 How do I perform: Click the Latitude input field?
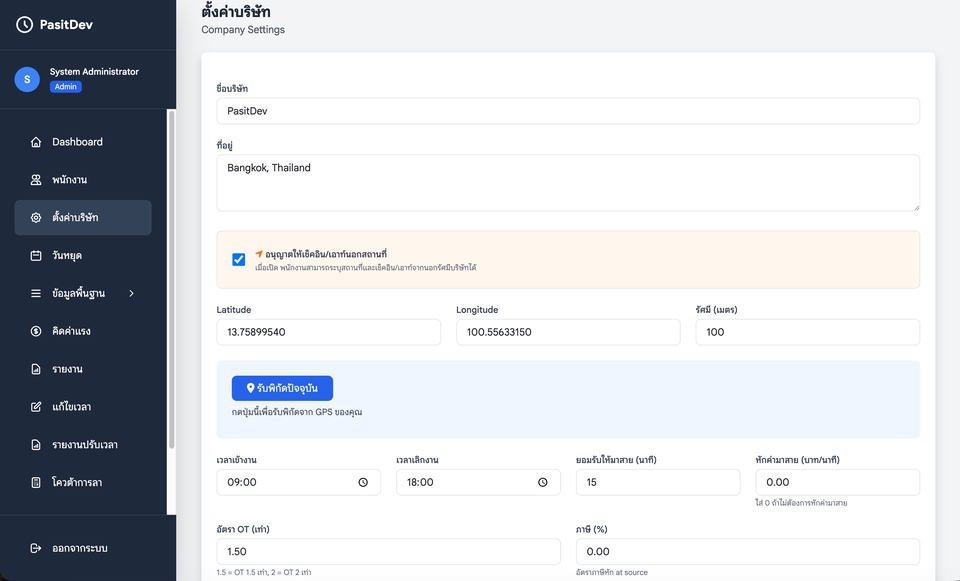[x=328, y=332]
